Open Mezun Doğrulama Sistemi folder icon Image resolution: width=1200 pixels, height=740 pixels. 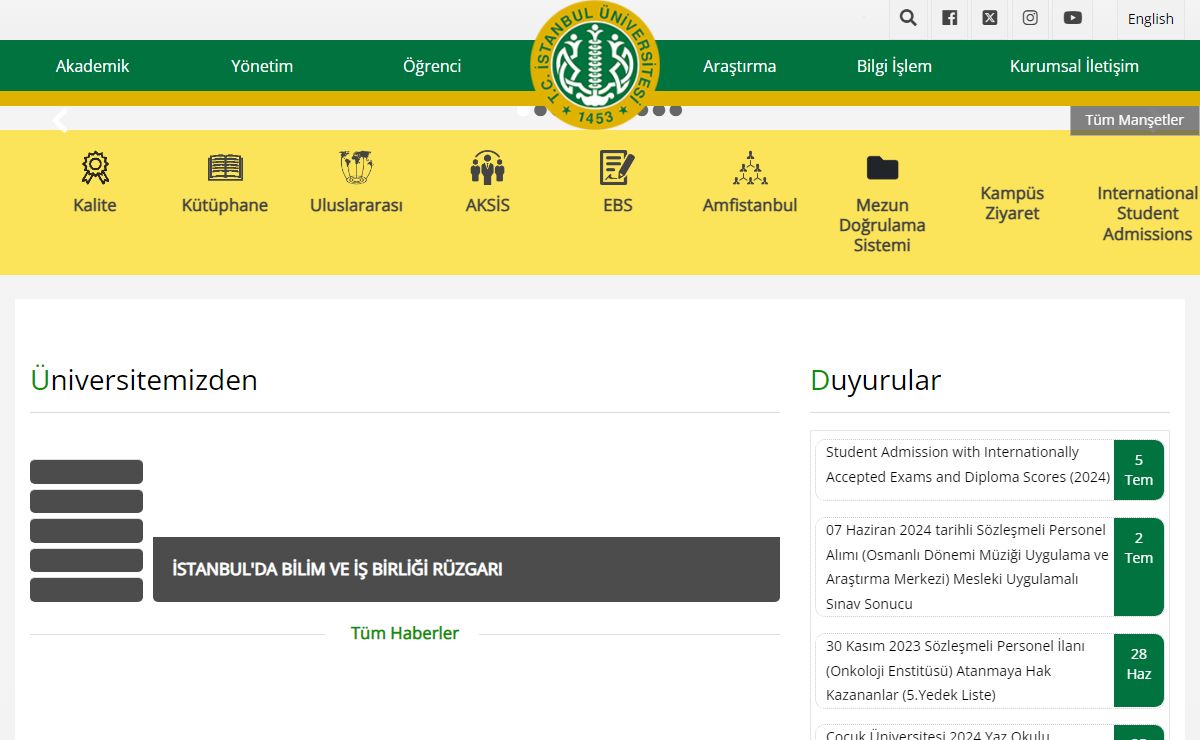click(882, 167)
